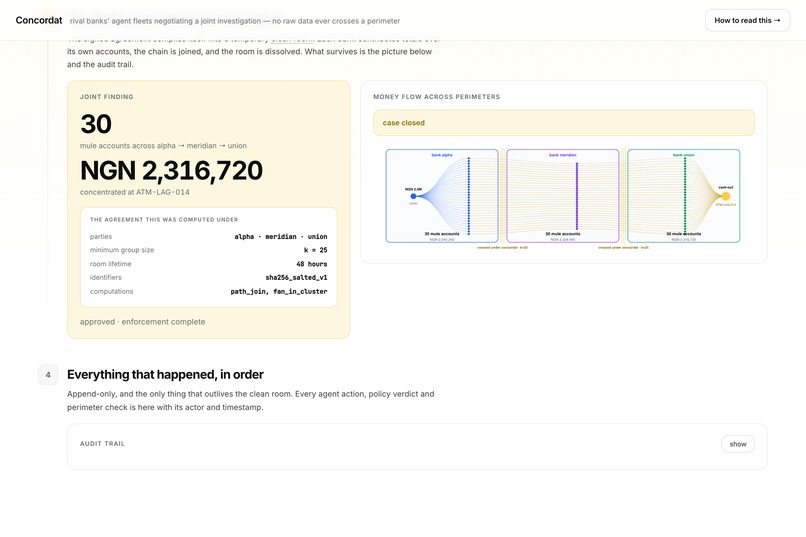Screen dimensions: 806x537
Task: Click the step 4 number badge
Action: (x=48, y=375)
